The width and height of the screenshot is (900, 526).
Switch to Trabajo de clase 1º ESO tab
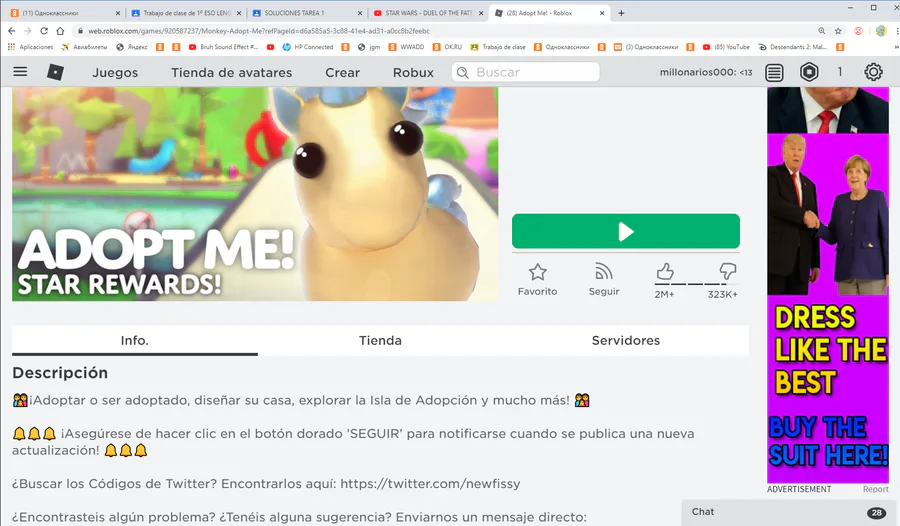click(185, 13)
